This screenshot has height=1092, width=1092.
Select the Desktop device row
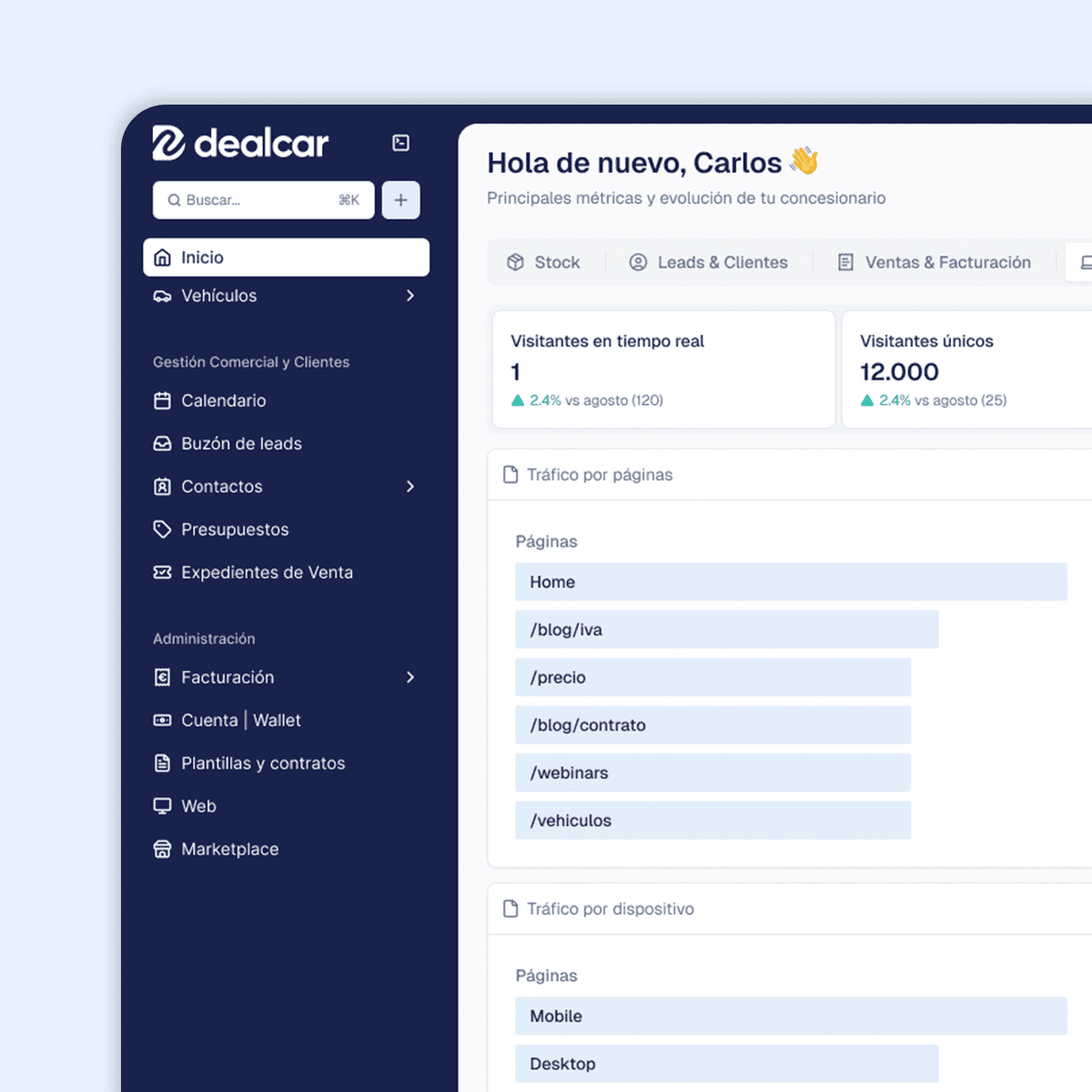726,1064
